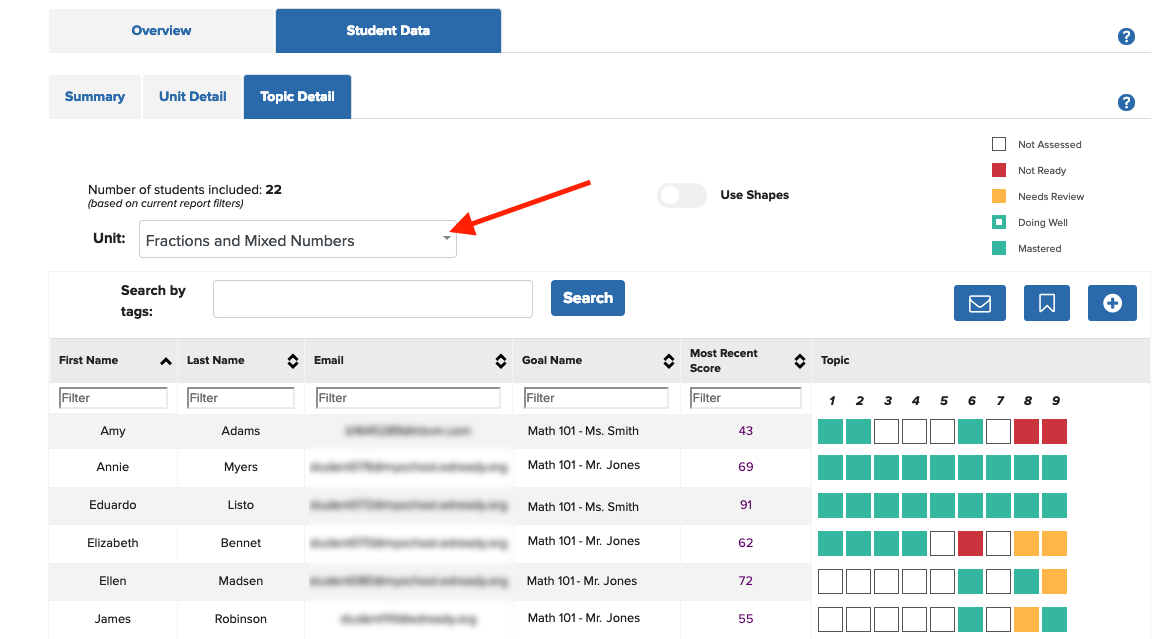1158x639 pixels.
Task: Click the Search button
Action: tap(587, 297)
